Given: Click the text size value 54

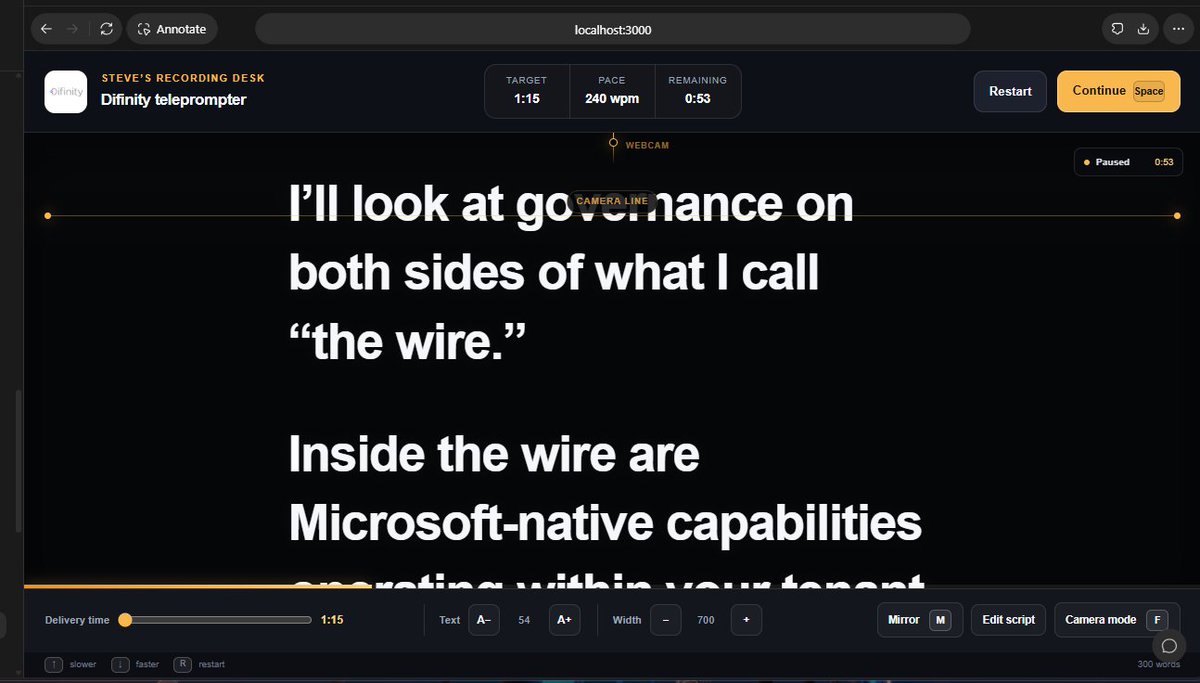Looking at the screenshot, I should (524, 620).
